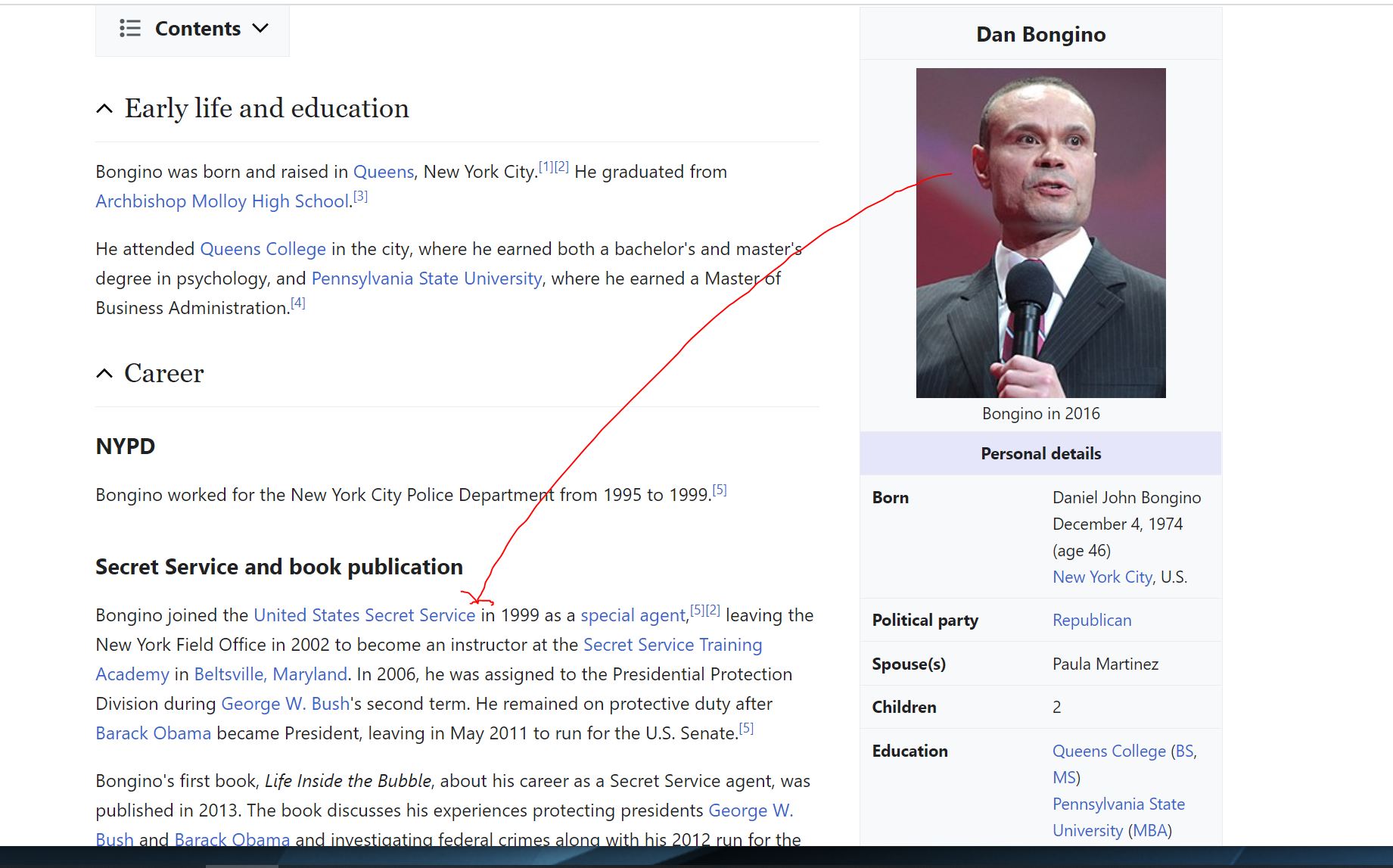This screenshot has width=1393, height=868.
Task: Open Archbishop Molloy High School link
Action: [x=222, y=201]
